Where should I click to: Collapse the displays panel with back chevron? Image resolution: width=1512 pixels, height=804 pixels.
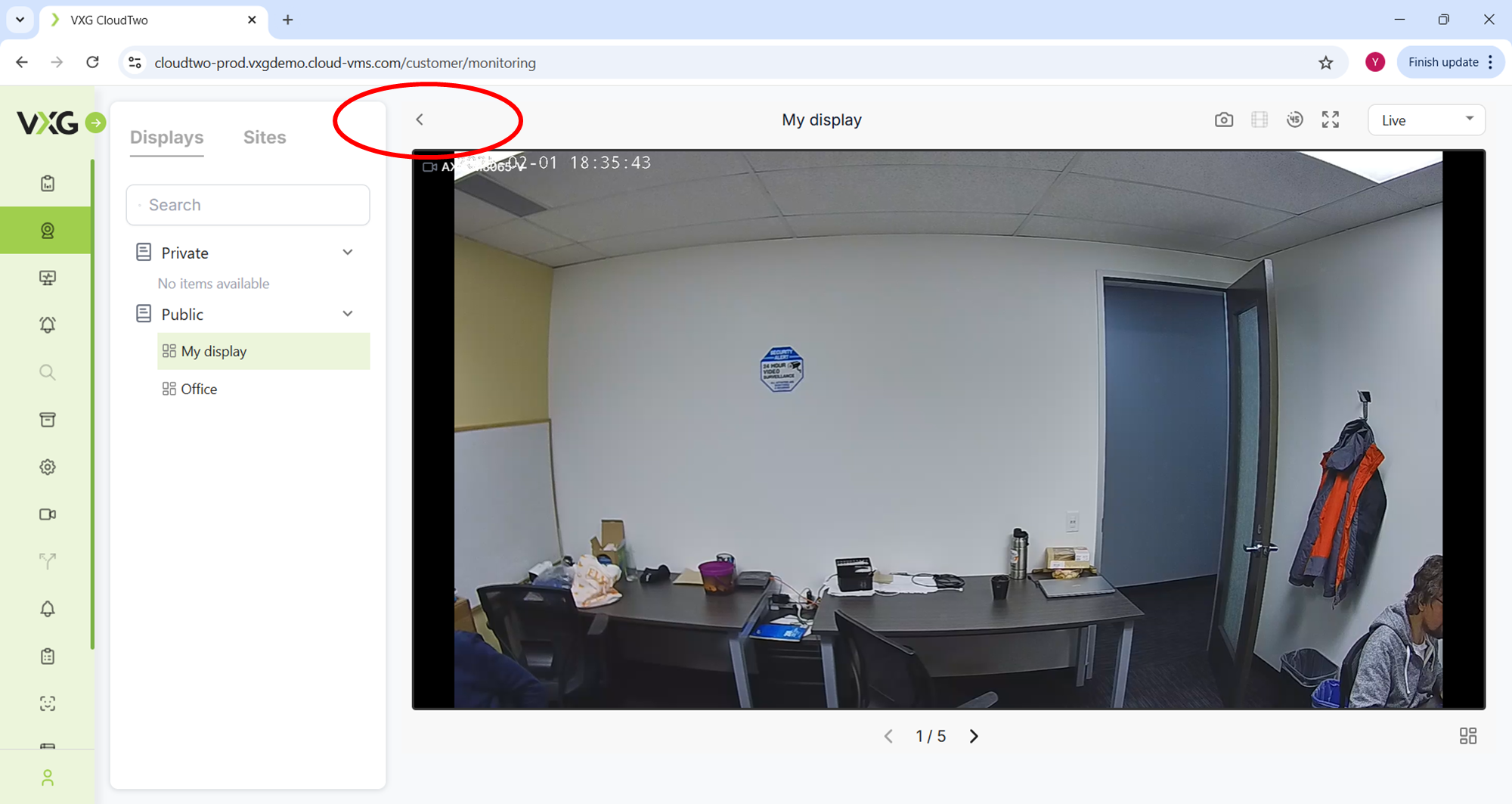point(420,120)
